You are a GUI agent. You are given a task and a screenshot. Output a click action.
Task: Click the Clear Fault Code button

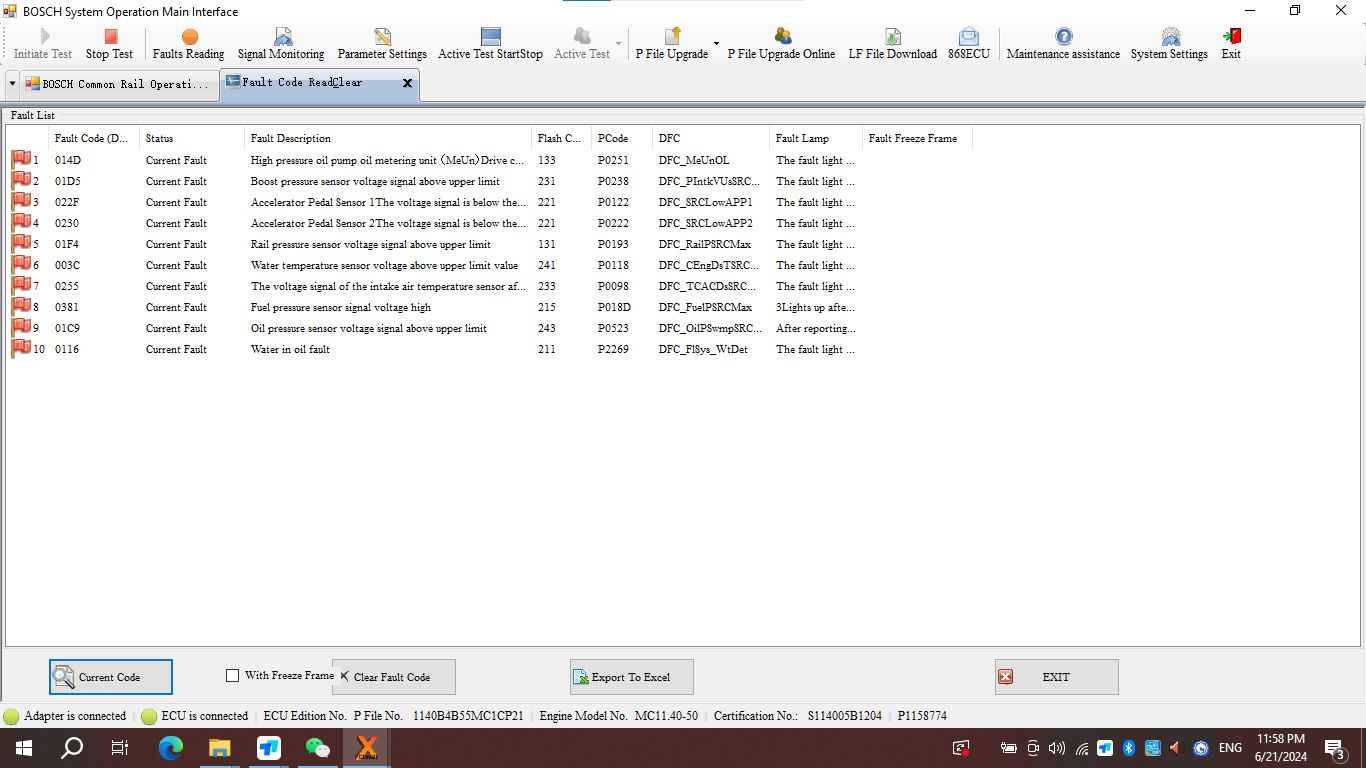click(x=394, y=677)
